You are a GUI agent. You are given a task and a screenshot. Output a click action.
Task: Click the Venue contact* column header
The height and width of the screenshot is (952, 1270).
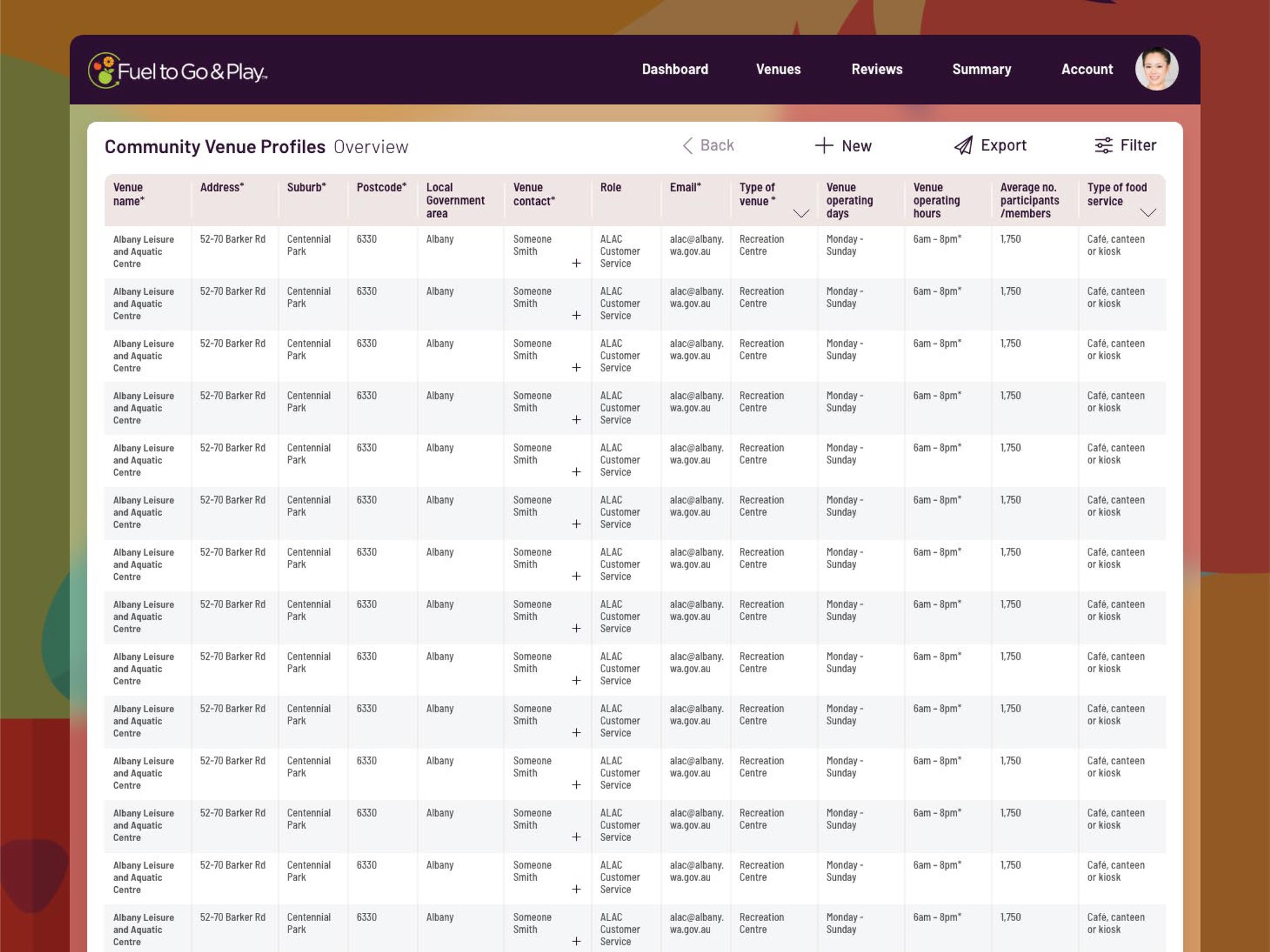tap(534, 194)
